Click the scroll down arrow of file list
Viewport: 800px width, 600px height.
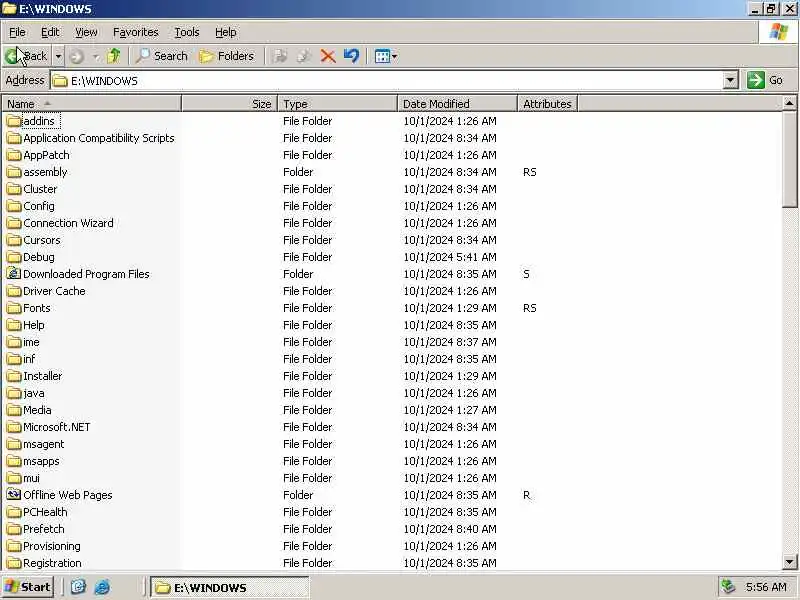pyautogui.click(x=789, y=562)
